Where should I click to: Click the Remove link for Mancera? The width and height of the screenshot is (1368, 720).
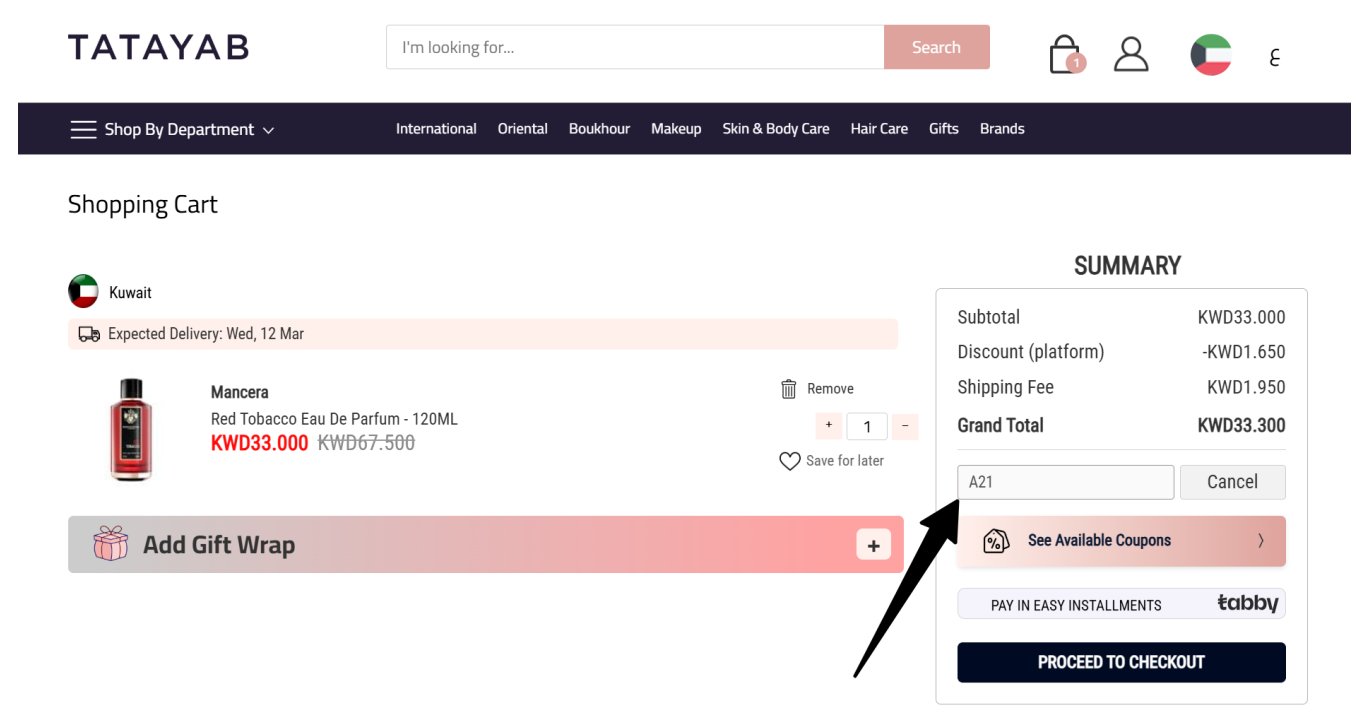coord(830,389)
